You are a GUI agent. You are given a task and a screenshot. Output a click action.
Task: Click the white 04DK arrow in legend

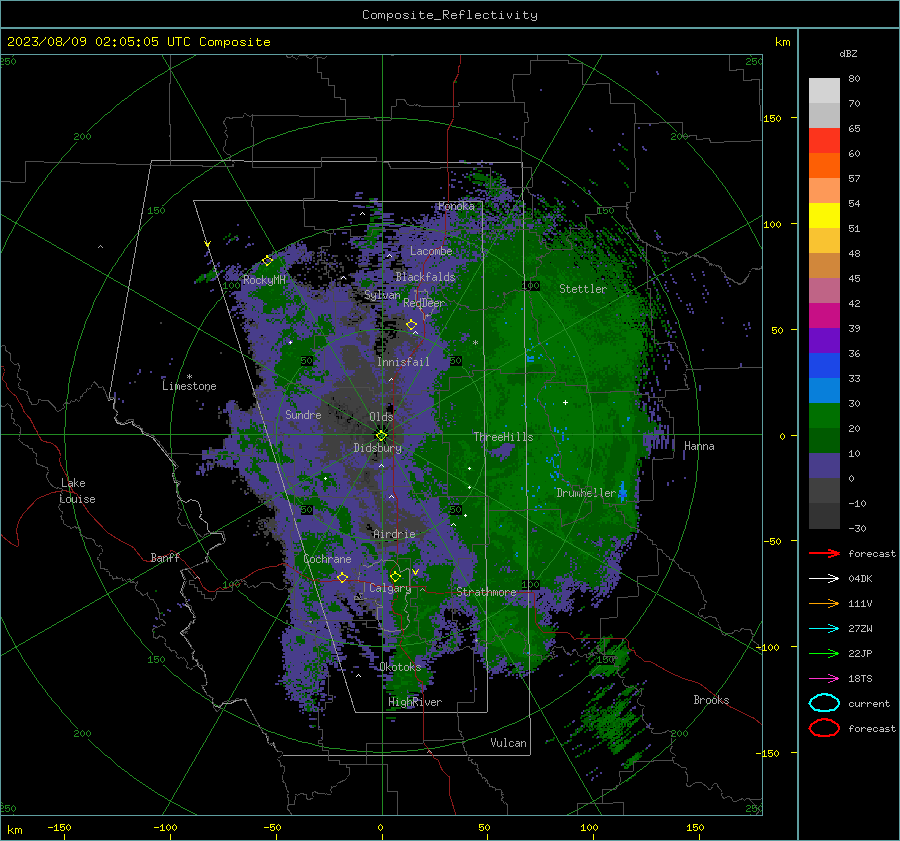click(x=824, y=578)
